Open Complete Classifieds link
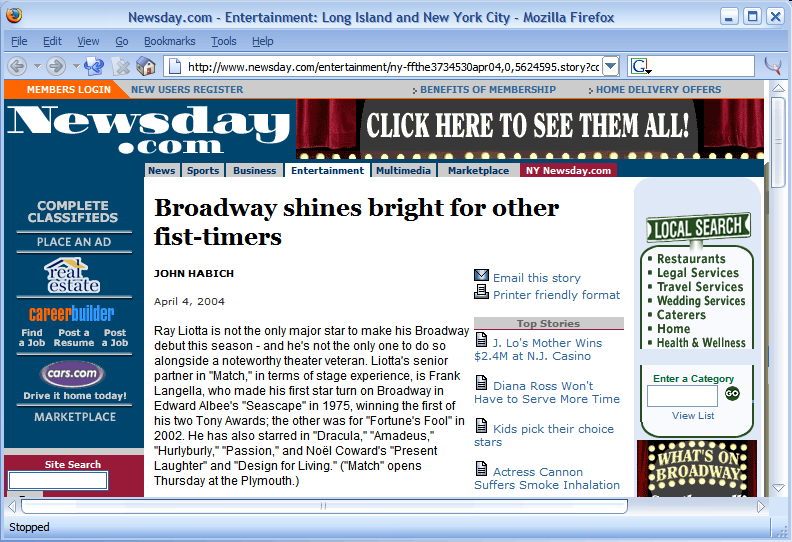This screenshot has width=792, height=542. tap(73, 212)
